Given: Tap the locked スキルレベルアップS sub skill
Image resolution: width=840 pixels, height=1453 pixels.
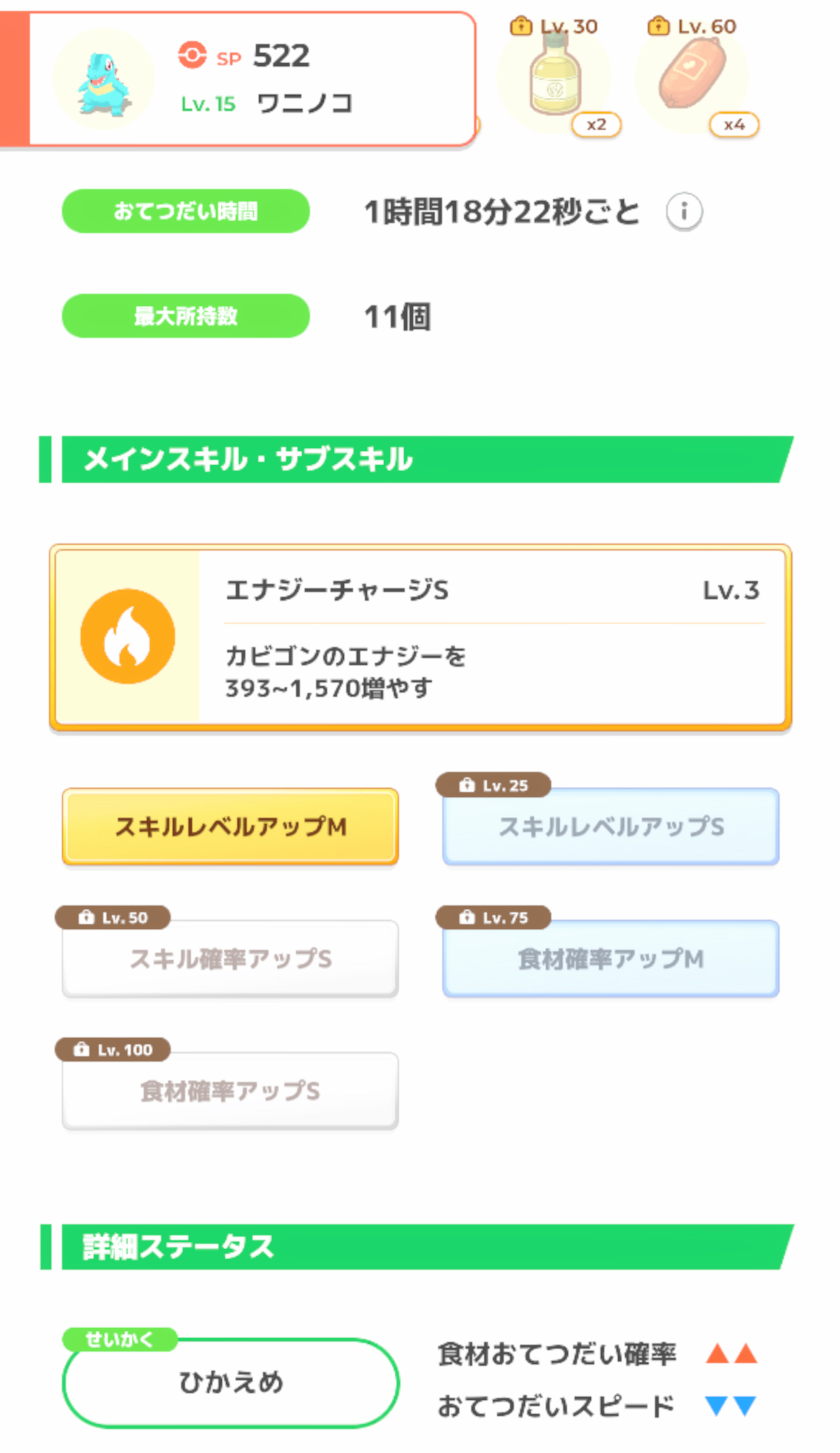Looking at the screenshot, I should [x=611, y=826].
